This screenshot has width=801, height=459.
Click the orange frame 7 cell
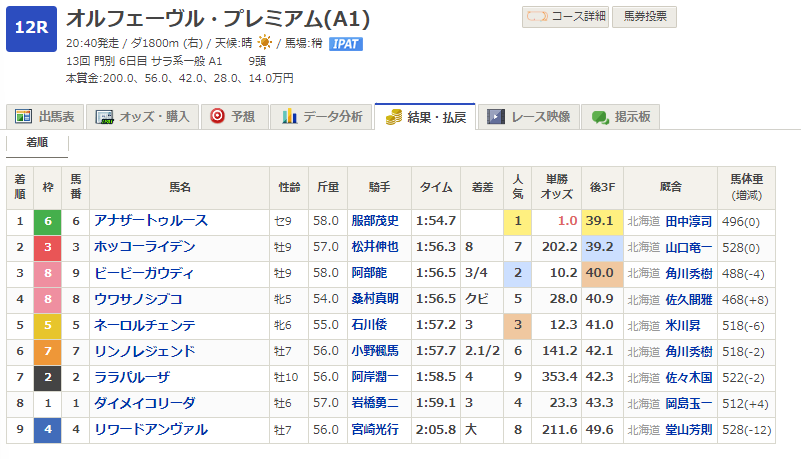(48, 352)
